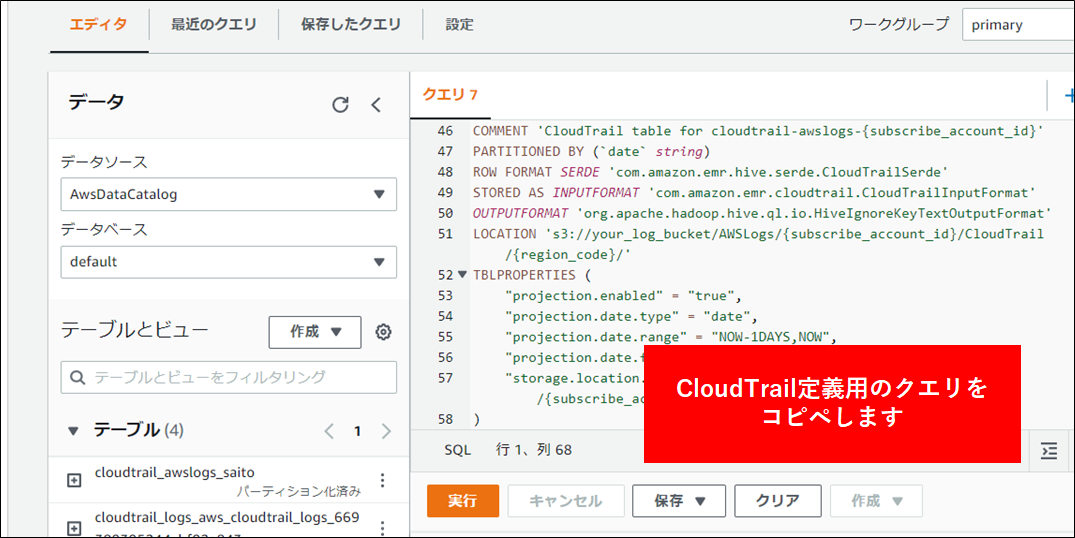
Task: Open actions menu for cloudtrail_awslogs_saito table
Action: [x=380, y=480]
